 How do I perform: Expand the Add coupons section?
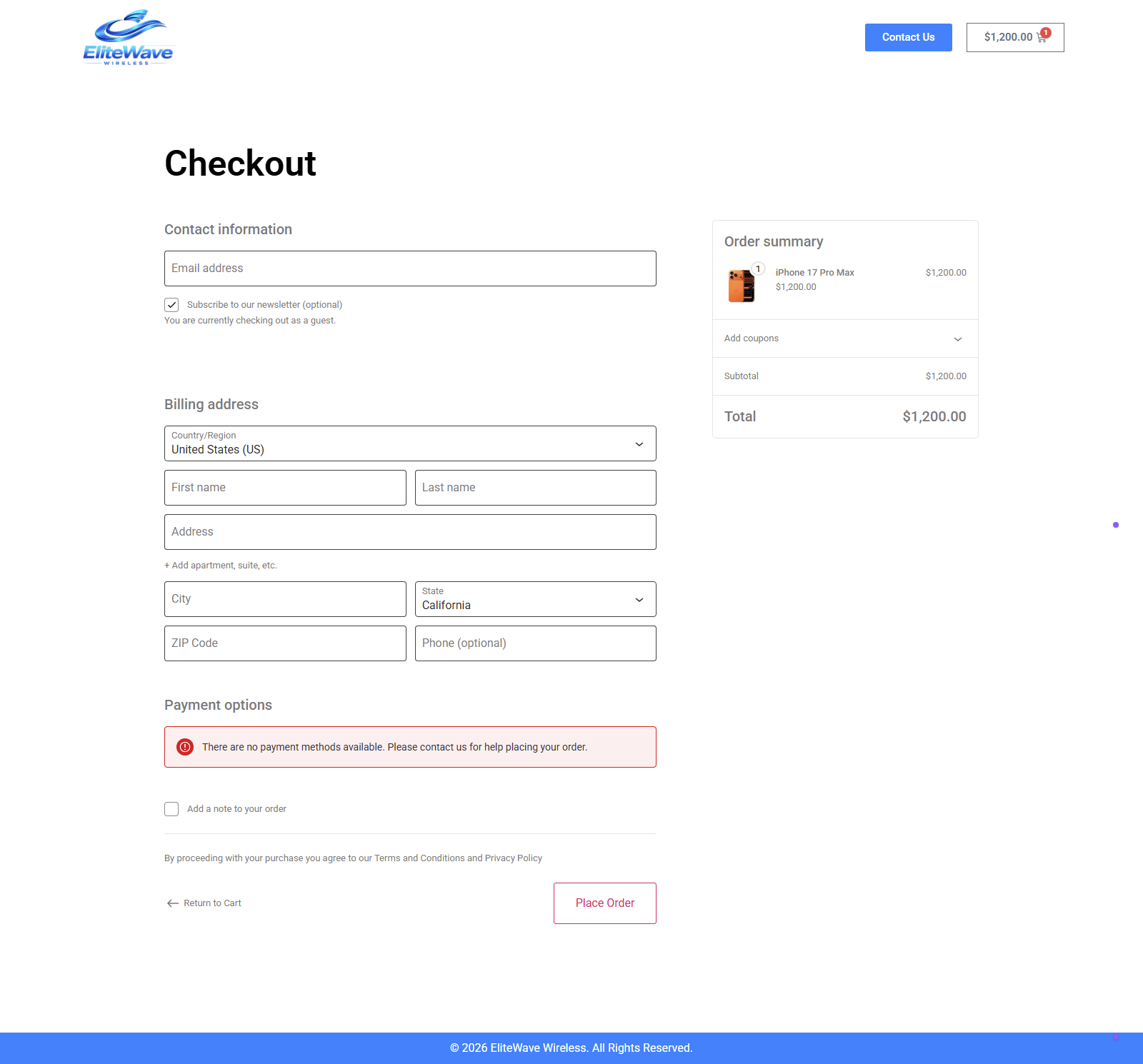[x=844, y=338]
